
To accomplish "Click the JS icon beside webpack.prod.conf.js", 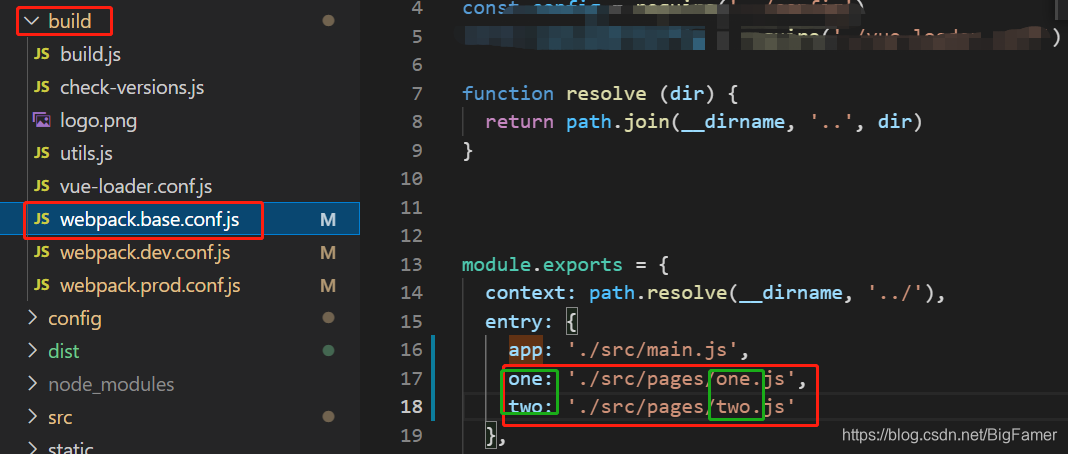I will (x=42, y=285).
